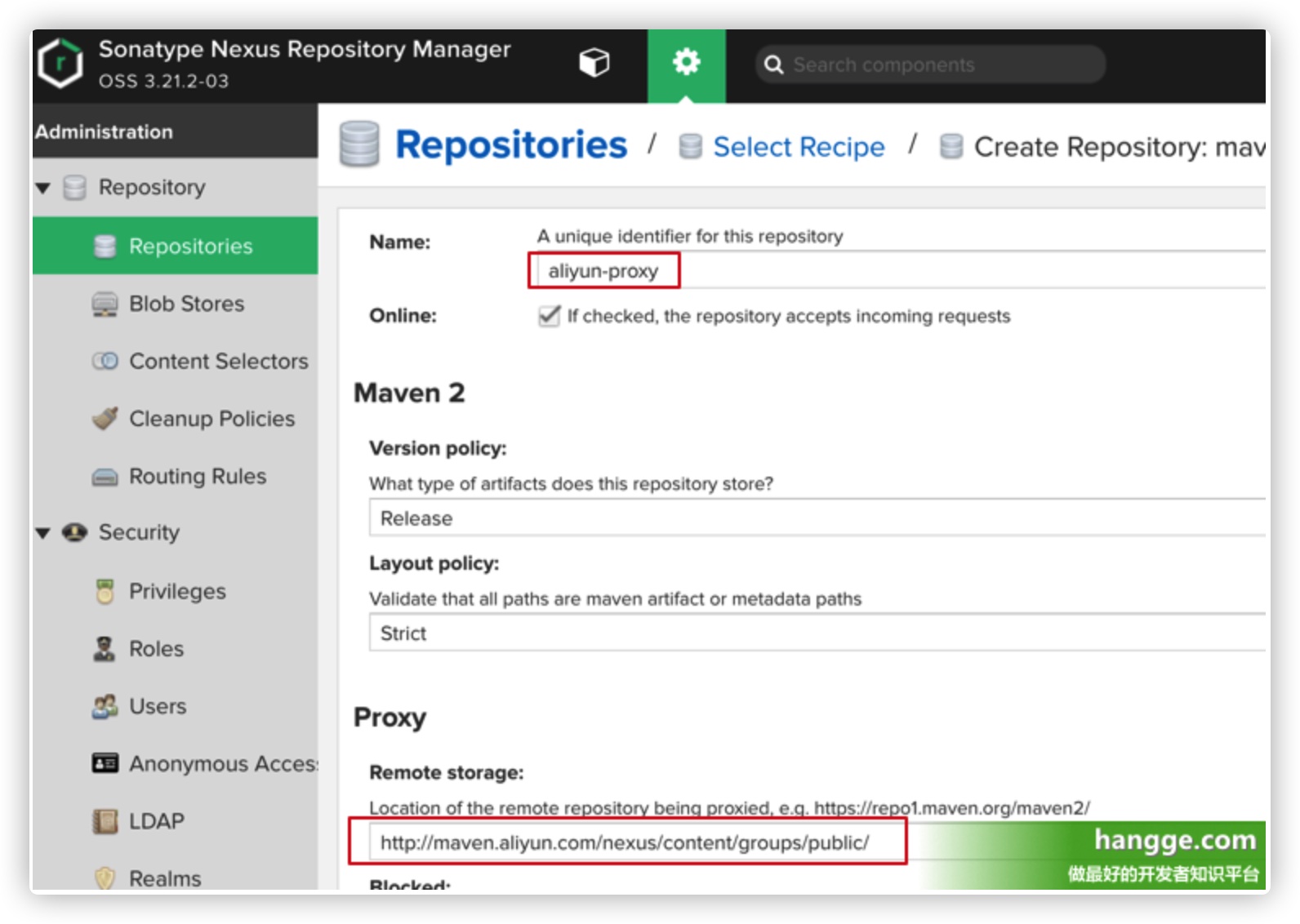Open Blob Stores
This screenshot has height=924, width=1300.
click(186, 304)
